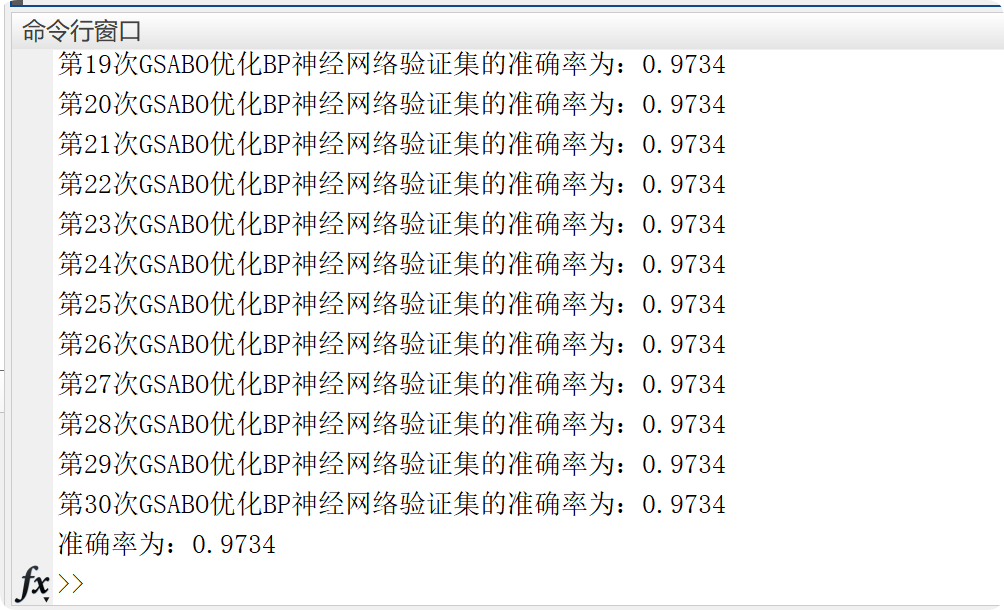The width and height of the screenshot is (1004, 610).
Task: Click the 第26次 GSABO output line
Action: [392, 344]
